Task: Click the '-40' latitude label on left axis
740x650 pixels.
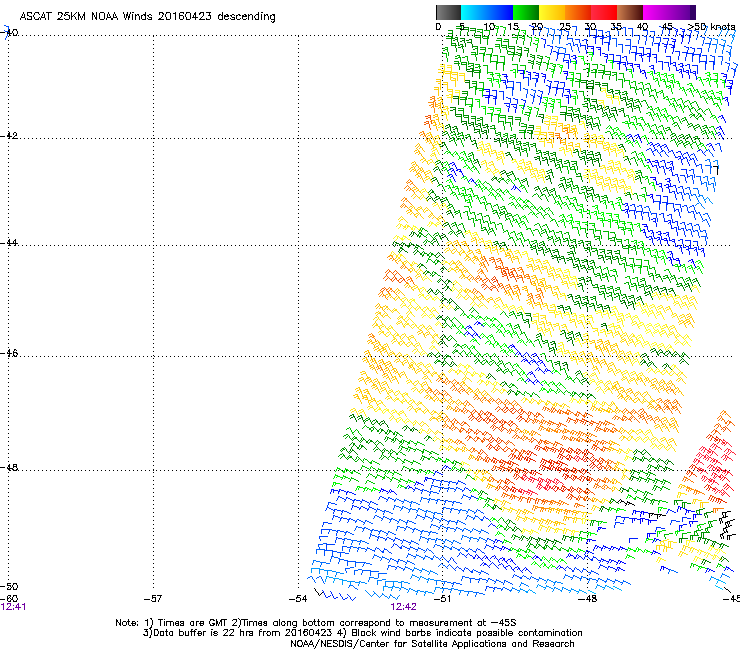Action: (10, 33)
